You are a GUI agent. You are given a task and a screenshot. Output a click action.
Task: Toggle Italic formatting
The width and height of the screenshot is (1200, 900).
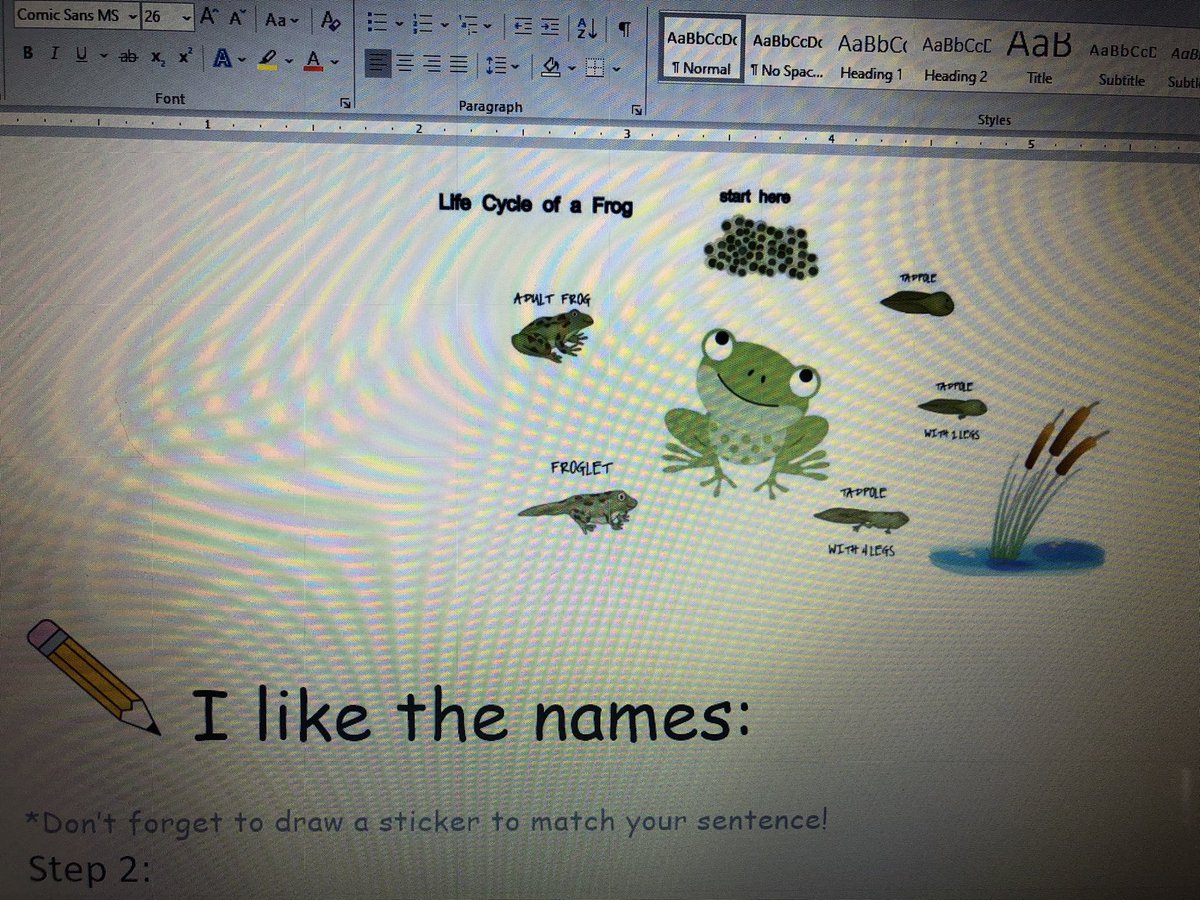tap(53, 54)
